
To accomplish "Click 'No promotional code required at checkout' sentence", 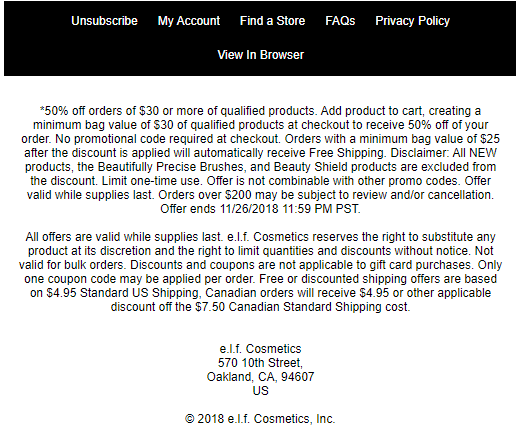I will pos(168,139).
